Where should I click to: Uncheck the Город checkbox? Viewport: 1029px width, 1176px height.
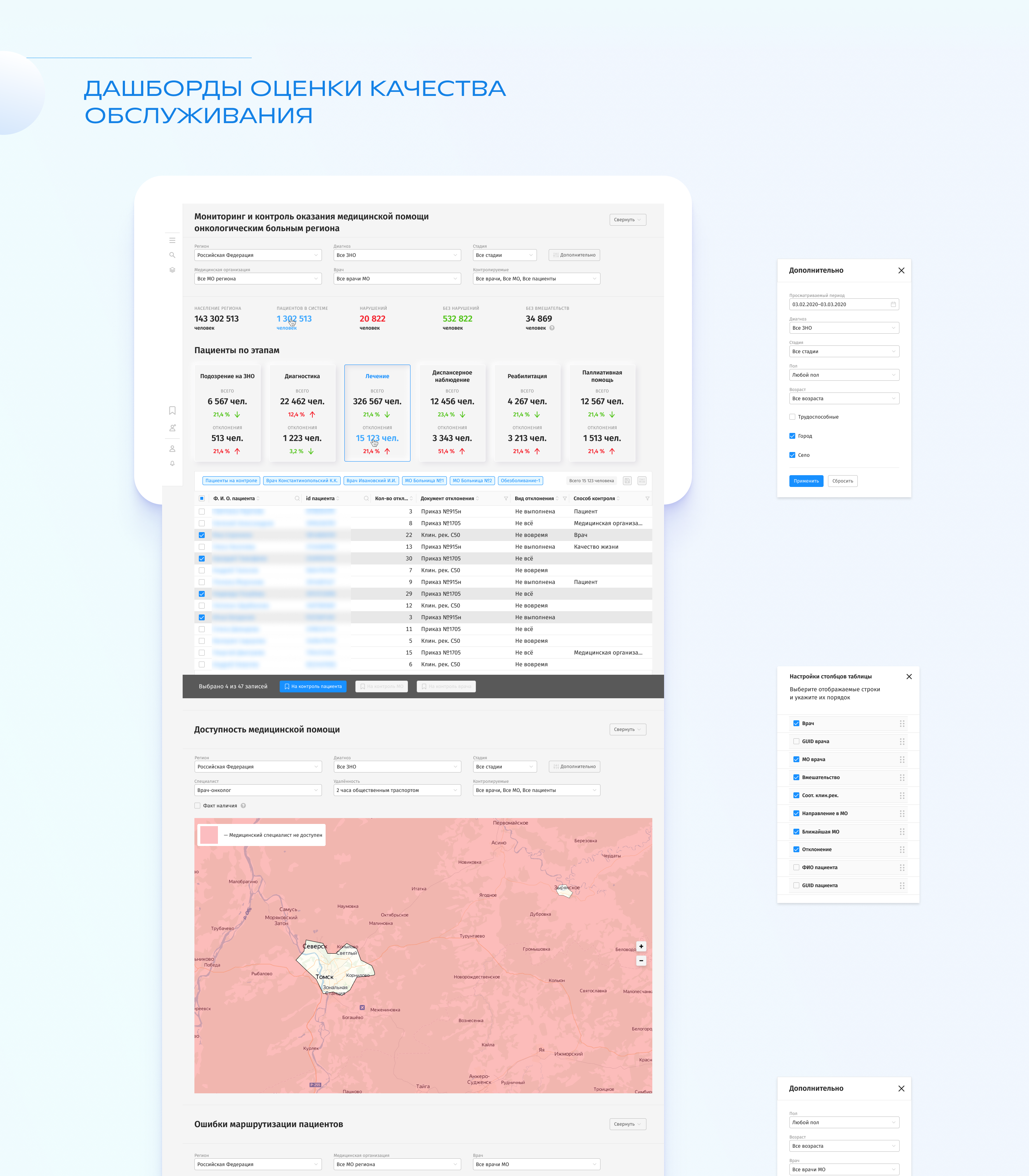[x=792, y=436]
